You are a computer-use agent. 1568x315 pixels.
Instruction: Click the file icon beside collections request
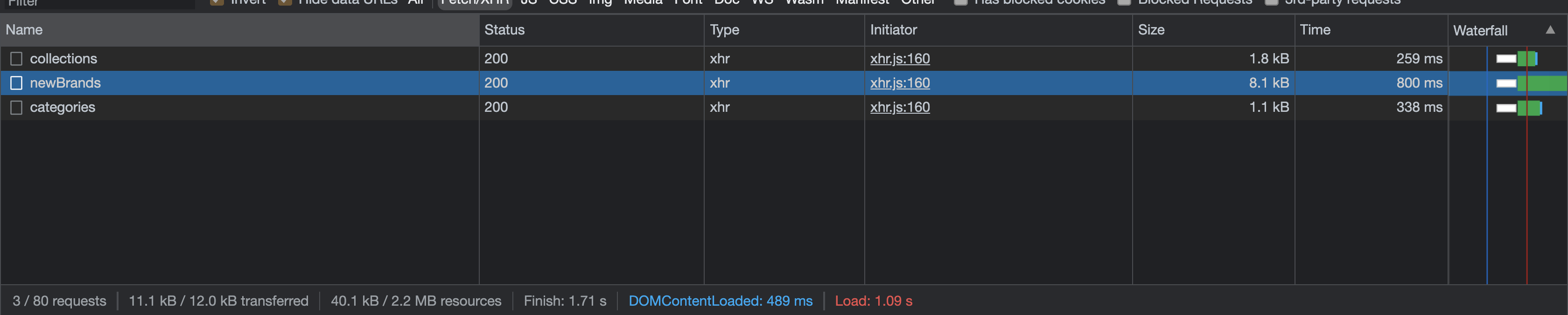tap(16, 58)
